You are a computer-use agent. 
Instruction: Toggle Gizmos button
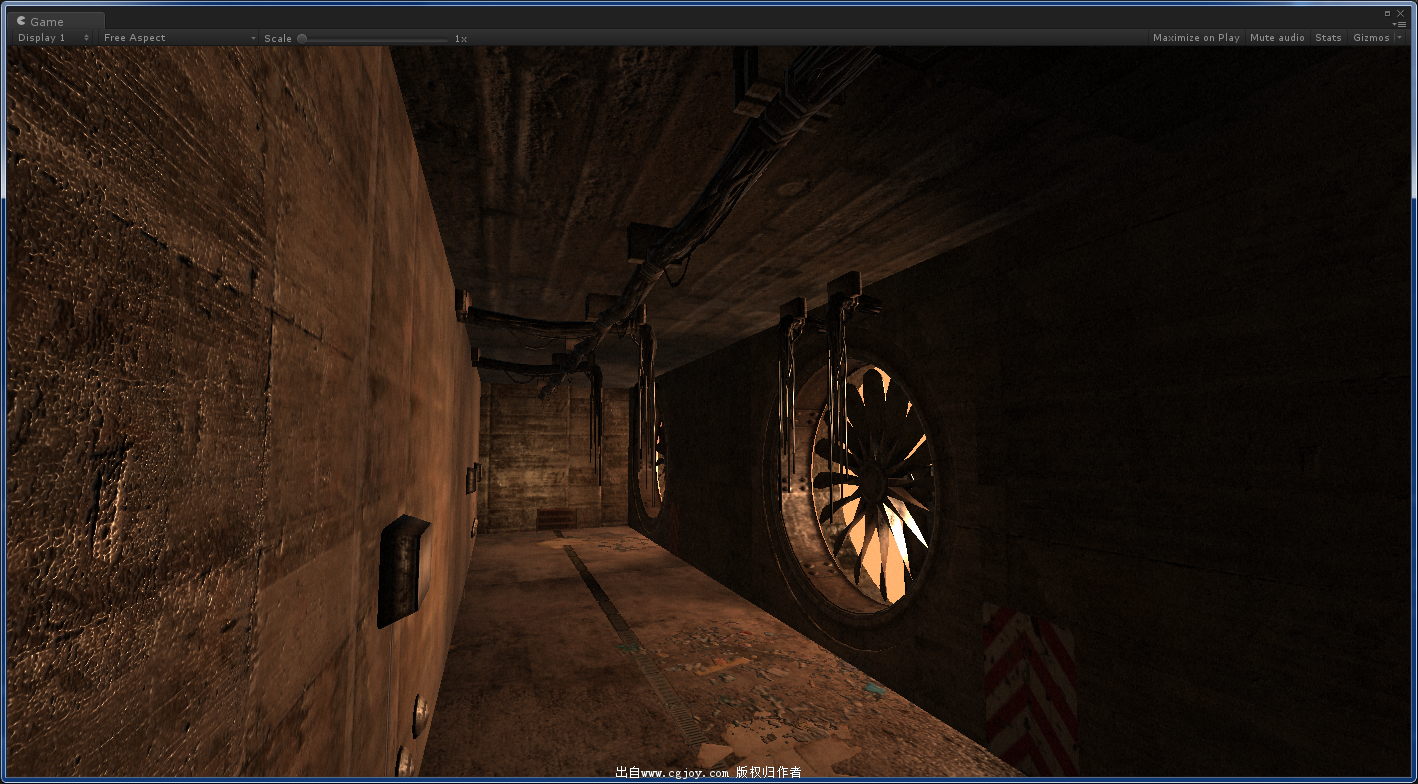point(1371,38)
